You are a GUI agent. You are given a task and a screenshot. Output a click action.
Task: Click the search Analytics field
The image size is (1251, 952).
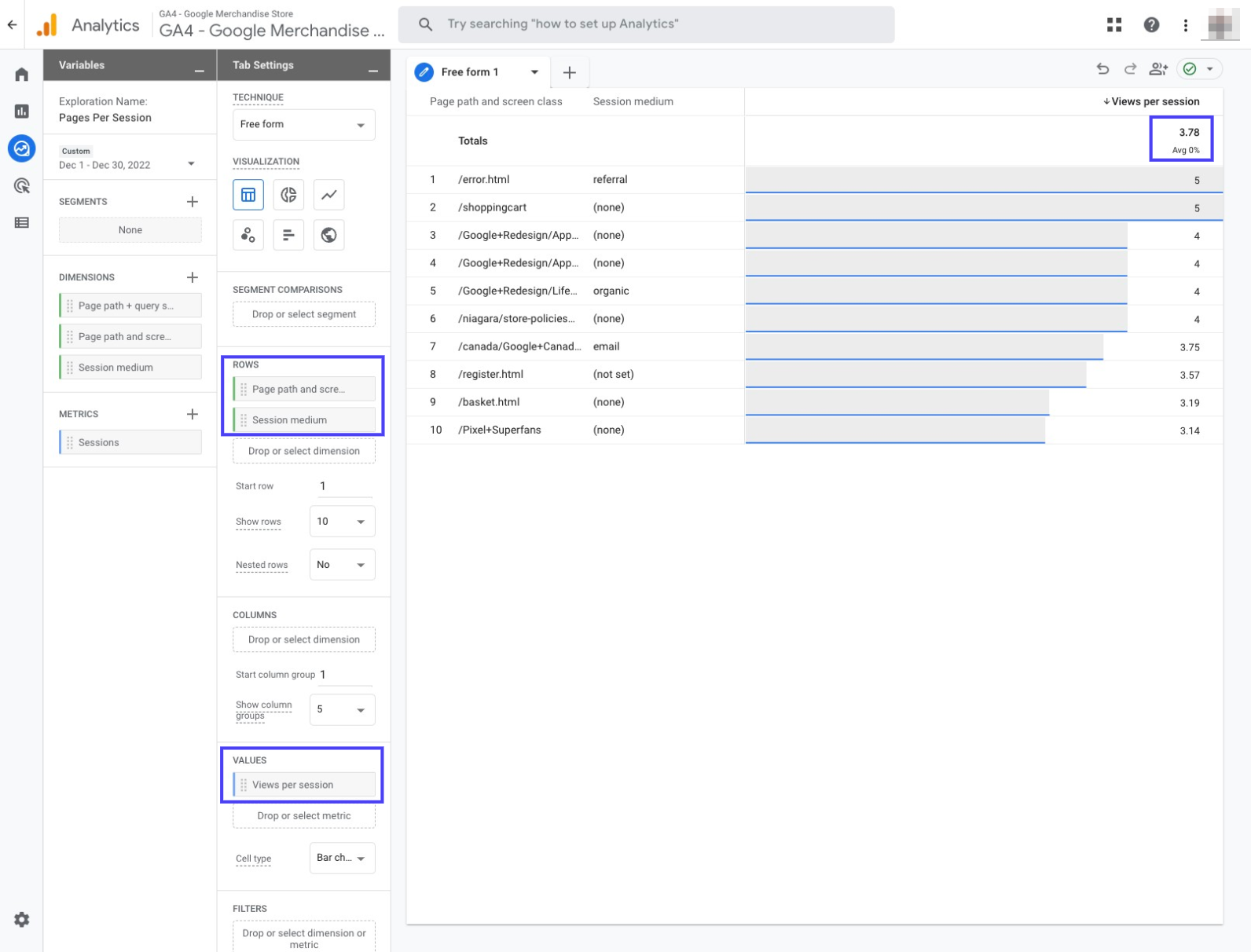click(646, 24)
